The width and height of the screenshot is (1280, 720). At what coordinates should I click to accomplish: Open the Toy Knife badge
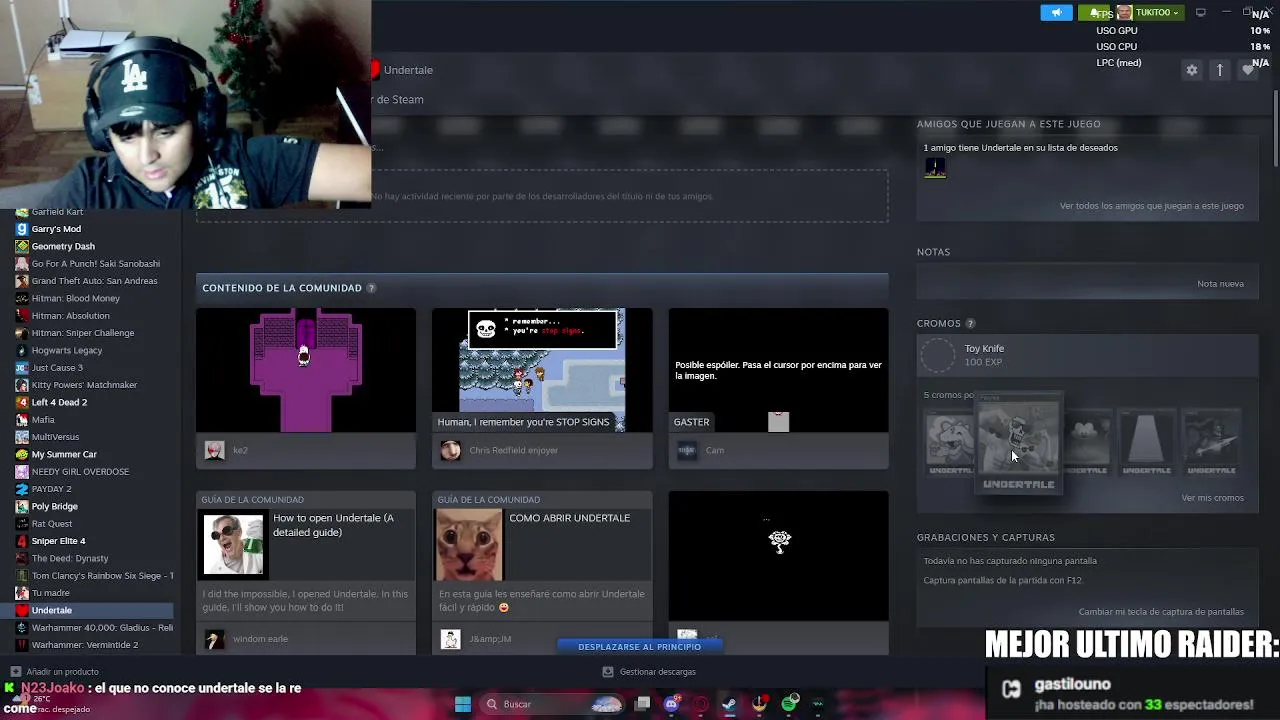point(1087,355)
